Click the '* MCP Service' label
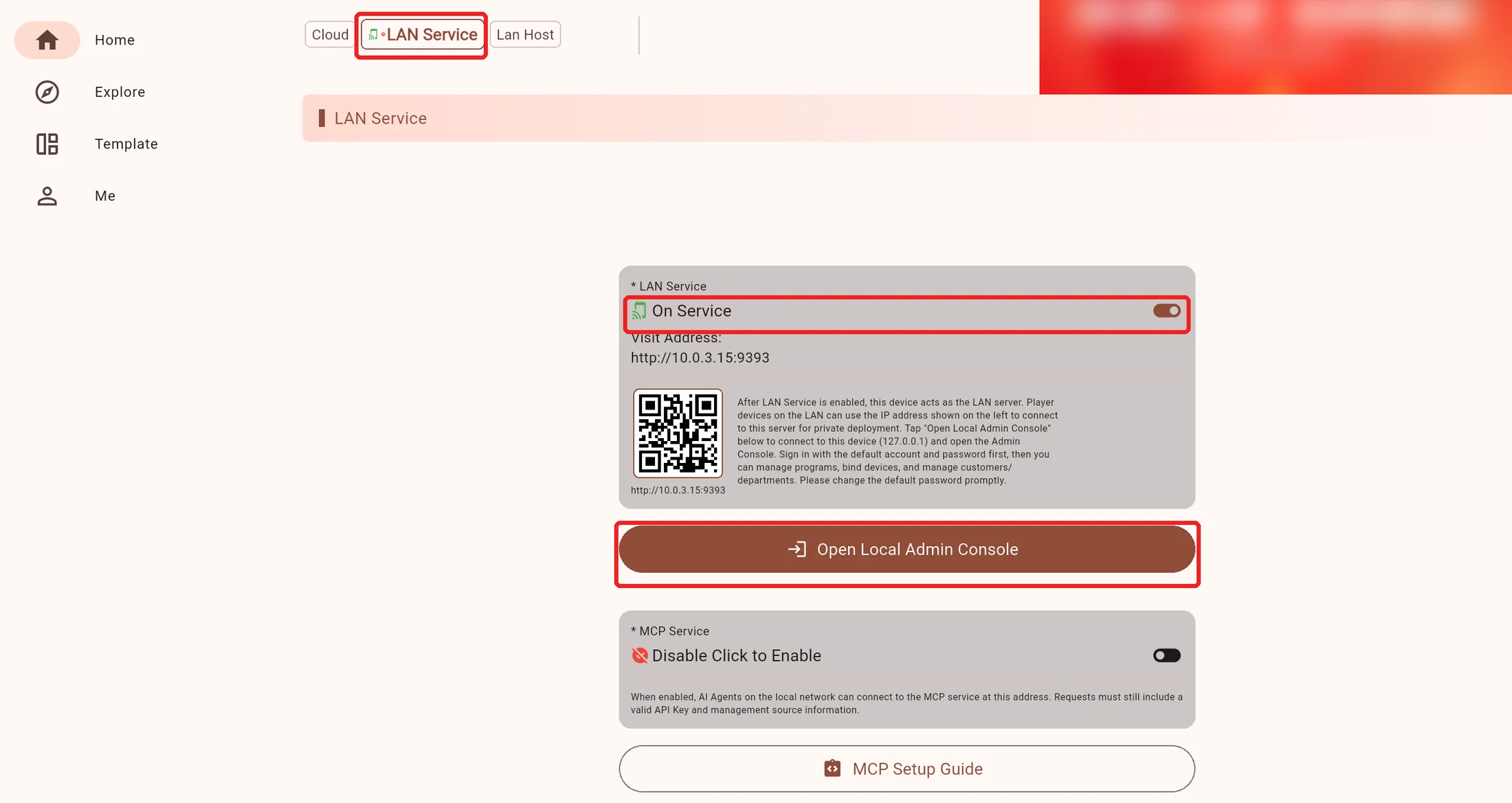Viewport: 1512px width, 803px height. (x=669, y=631)
